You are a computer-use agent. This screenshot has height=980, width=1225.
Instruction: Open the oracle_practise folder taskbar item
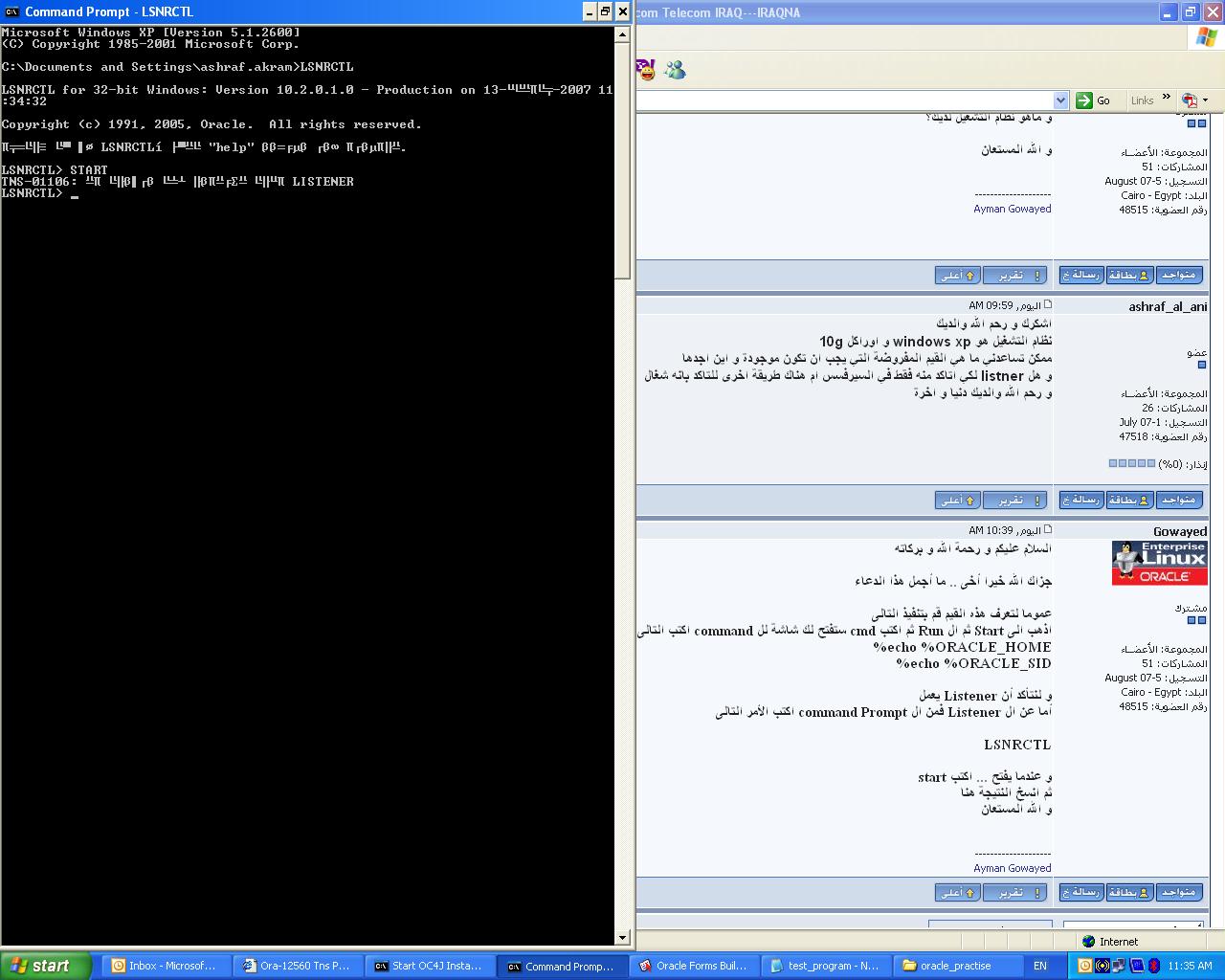pos(947,966)
